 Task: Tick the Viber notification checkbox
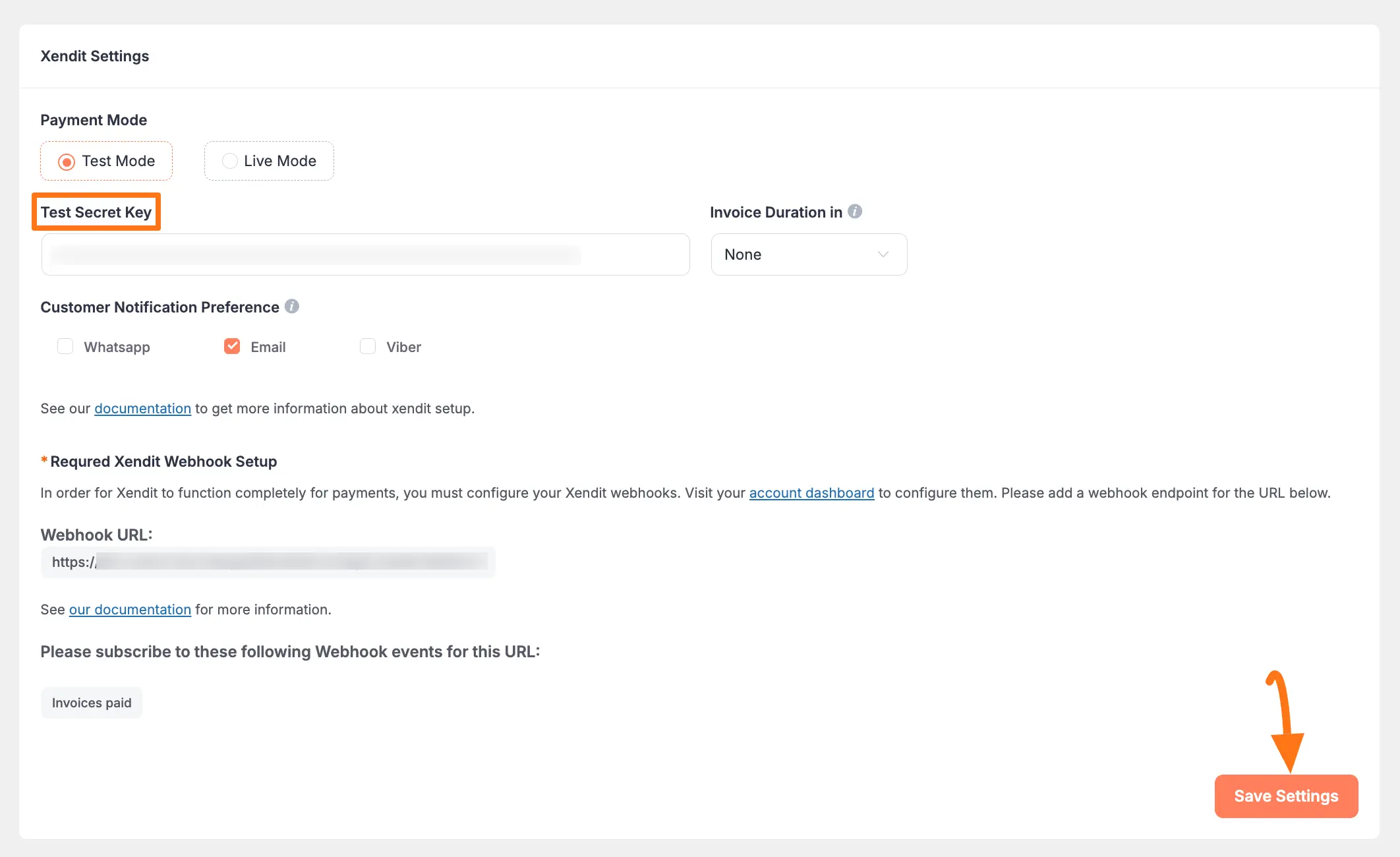click(368, 347)
